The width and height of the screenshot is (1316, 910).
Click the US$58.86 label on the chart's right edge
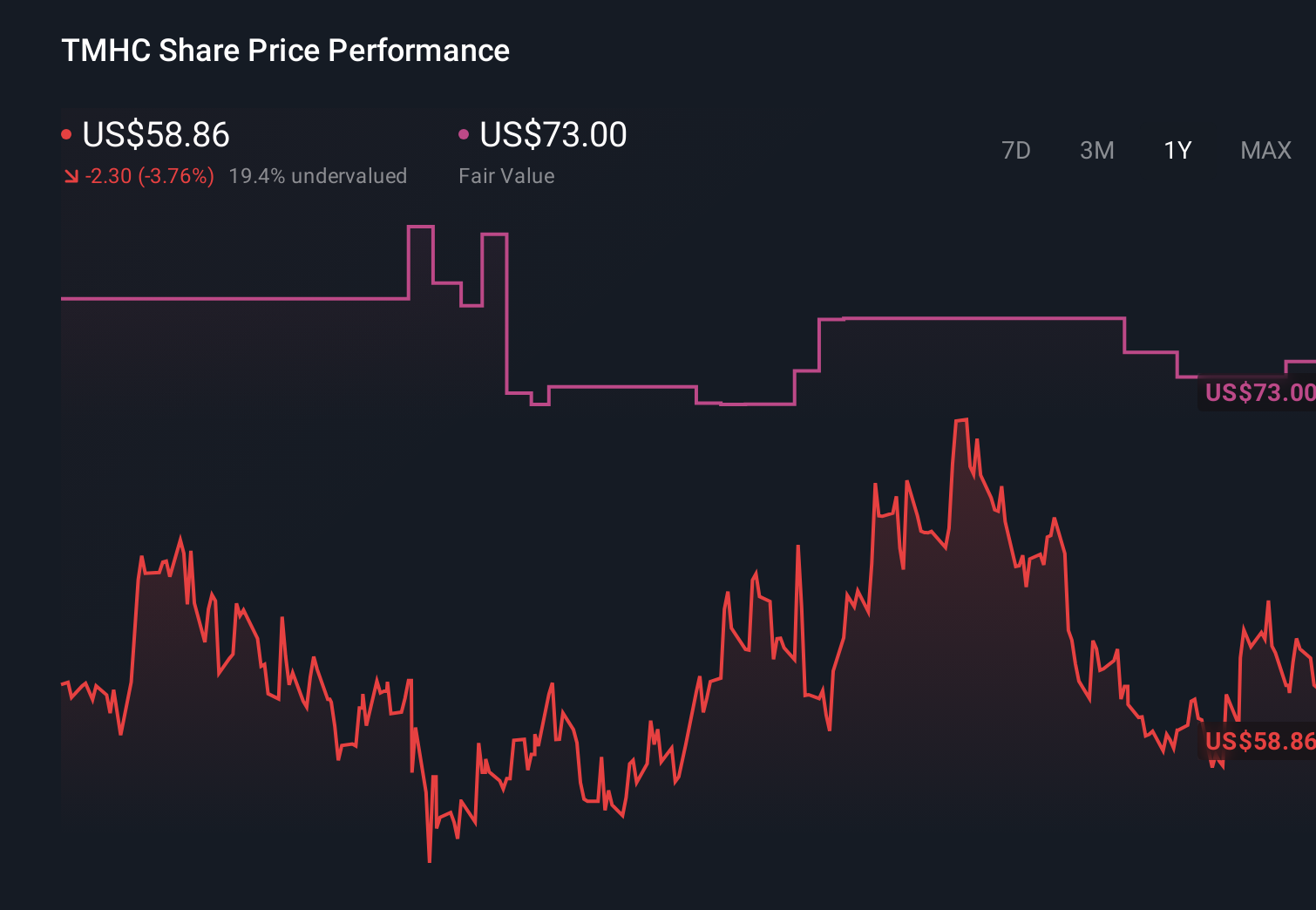[x=1258, y=740]
